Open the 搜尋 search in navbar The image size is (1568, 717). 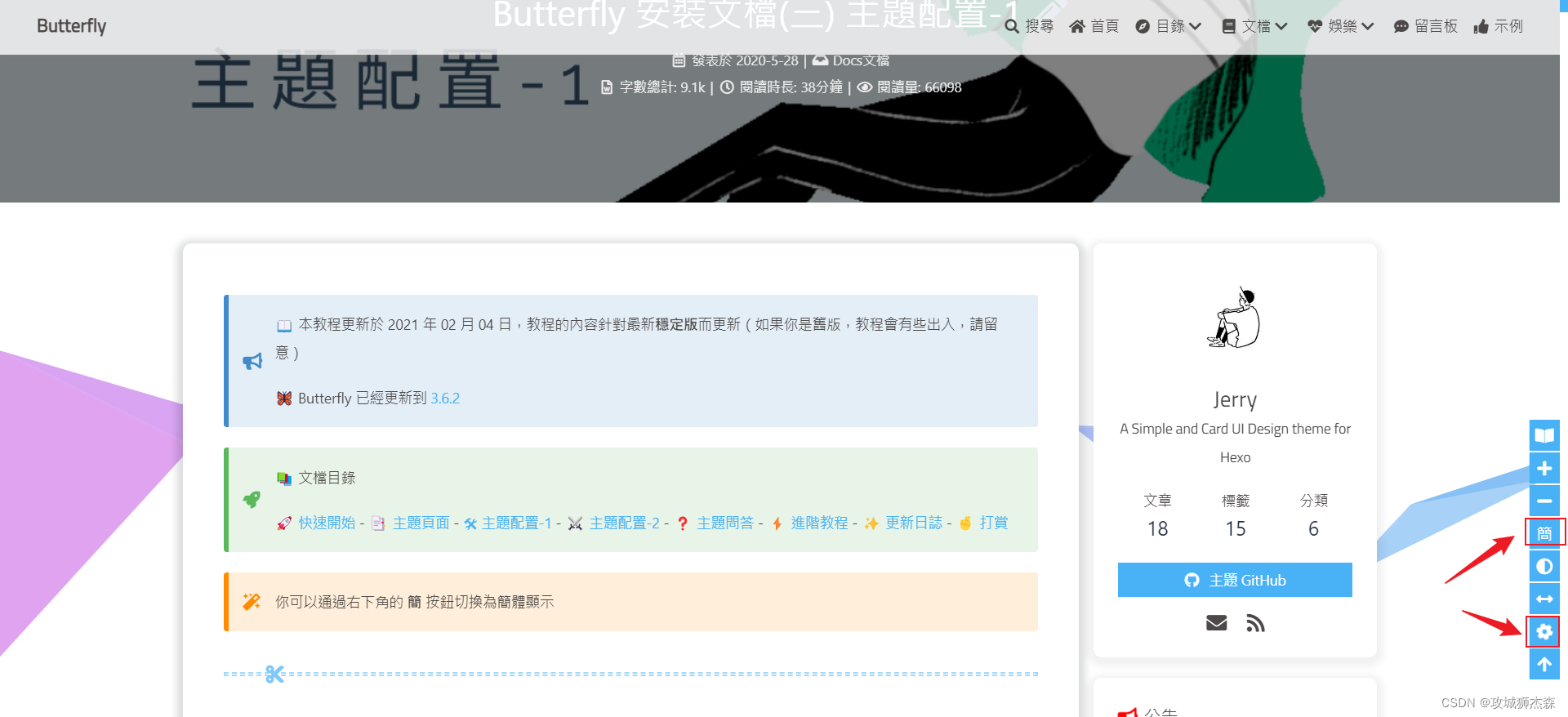(1029, 26)
